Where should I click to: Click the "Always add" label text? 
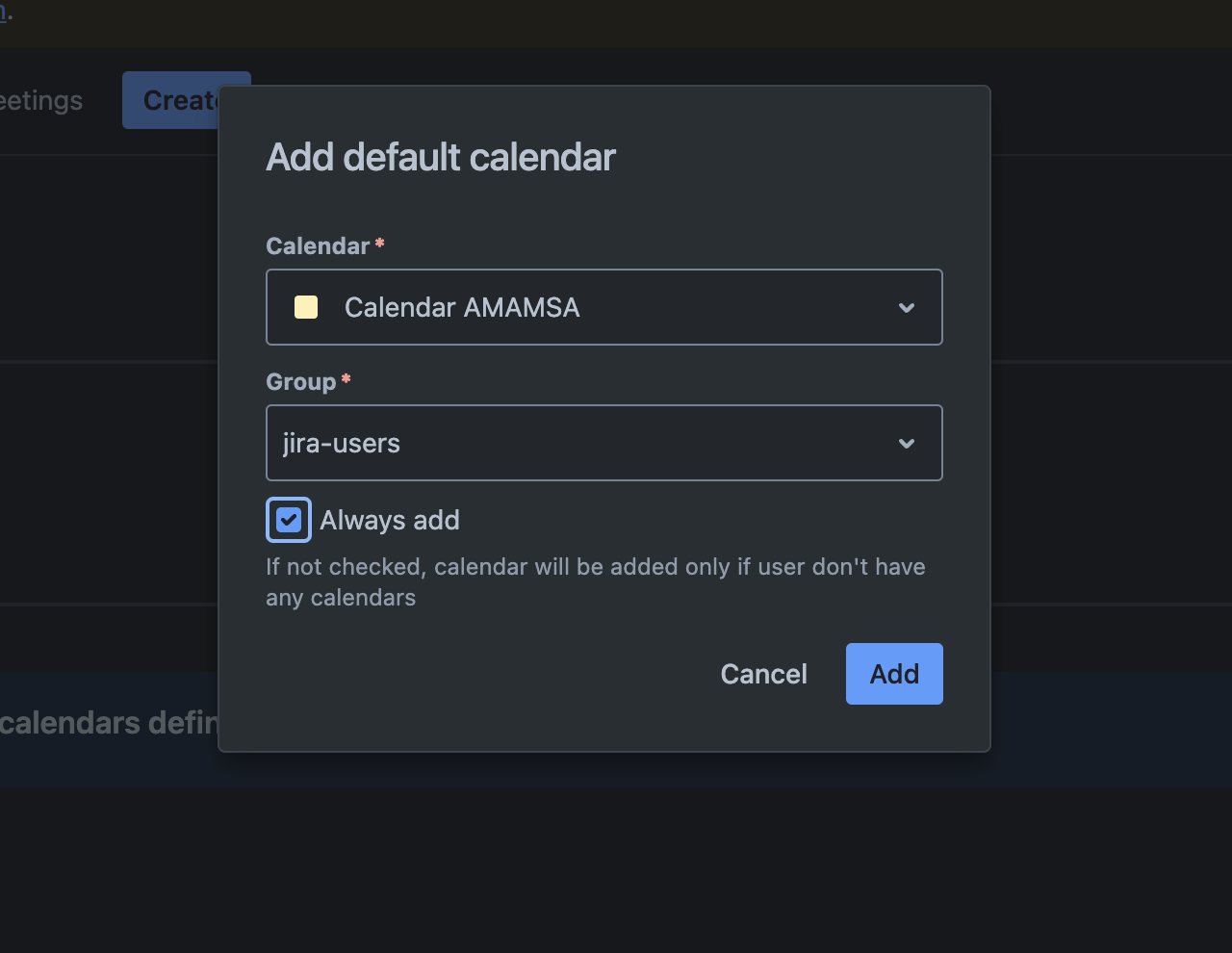(x=390, y=521)
